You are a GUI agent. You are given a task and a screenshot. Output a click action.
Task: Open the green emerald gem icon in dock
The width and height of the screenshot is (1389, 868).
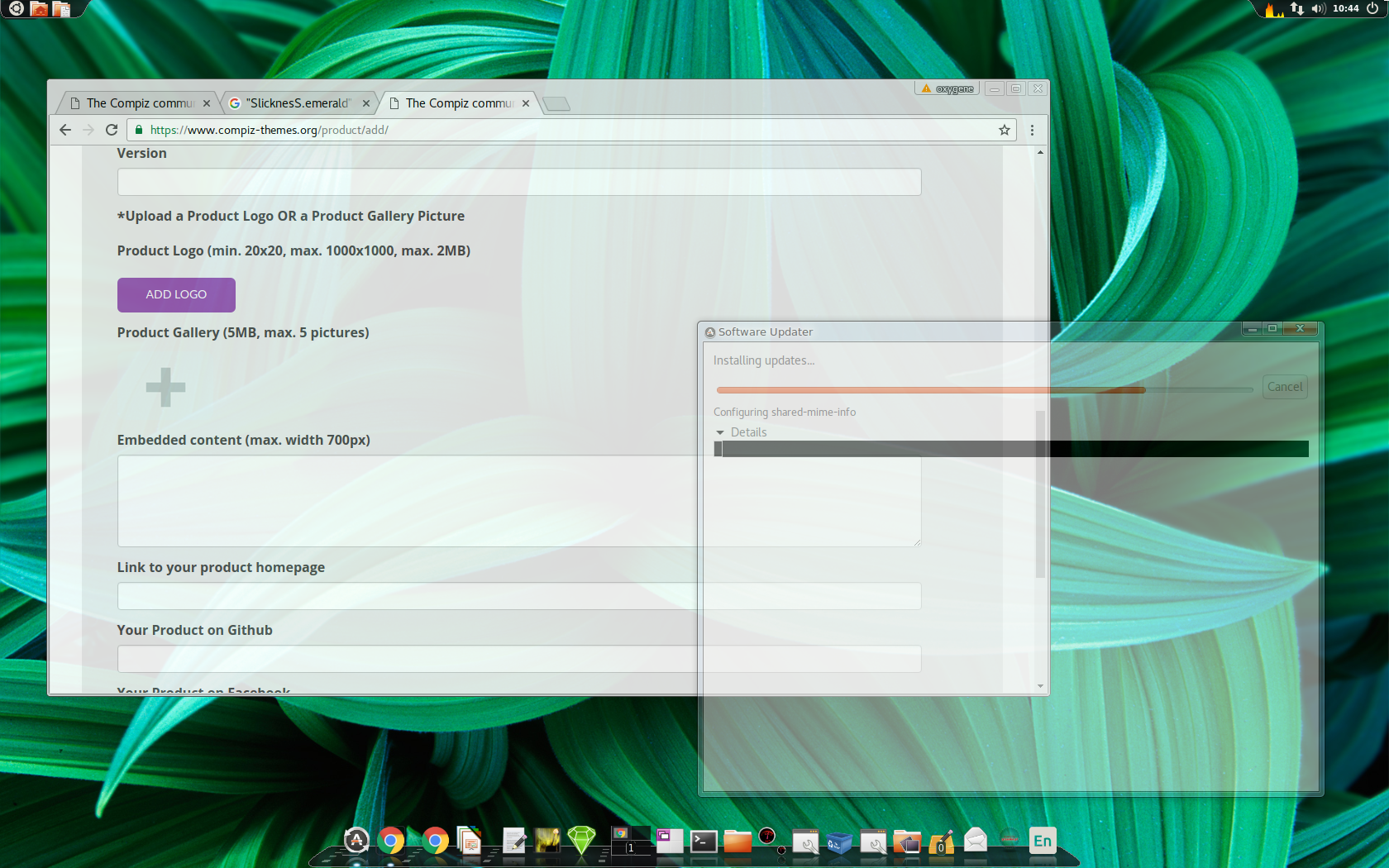(x=581, y=841)
